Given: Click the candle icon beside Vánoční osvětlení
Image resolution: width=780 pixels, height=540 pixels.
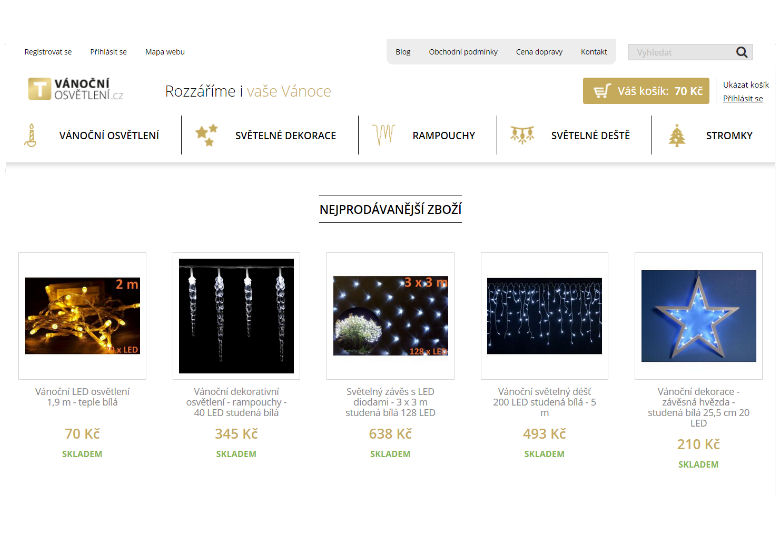Looking at the screenshot, I should click(x=30, y=135).
